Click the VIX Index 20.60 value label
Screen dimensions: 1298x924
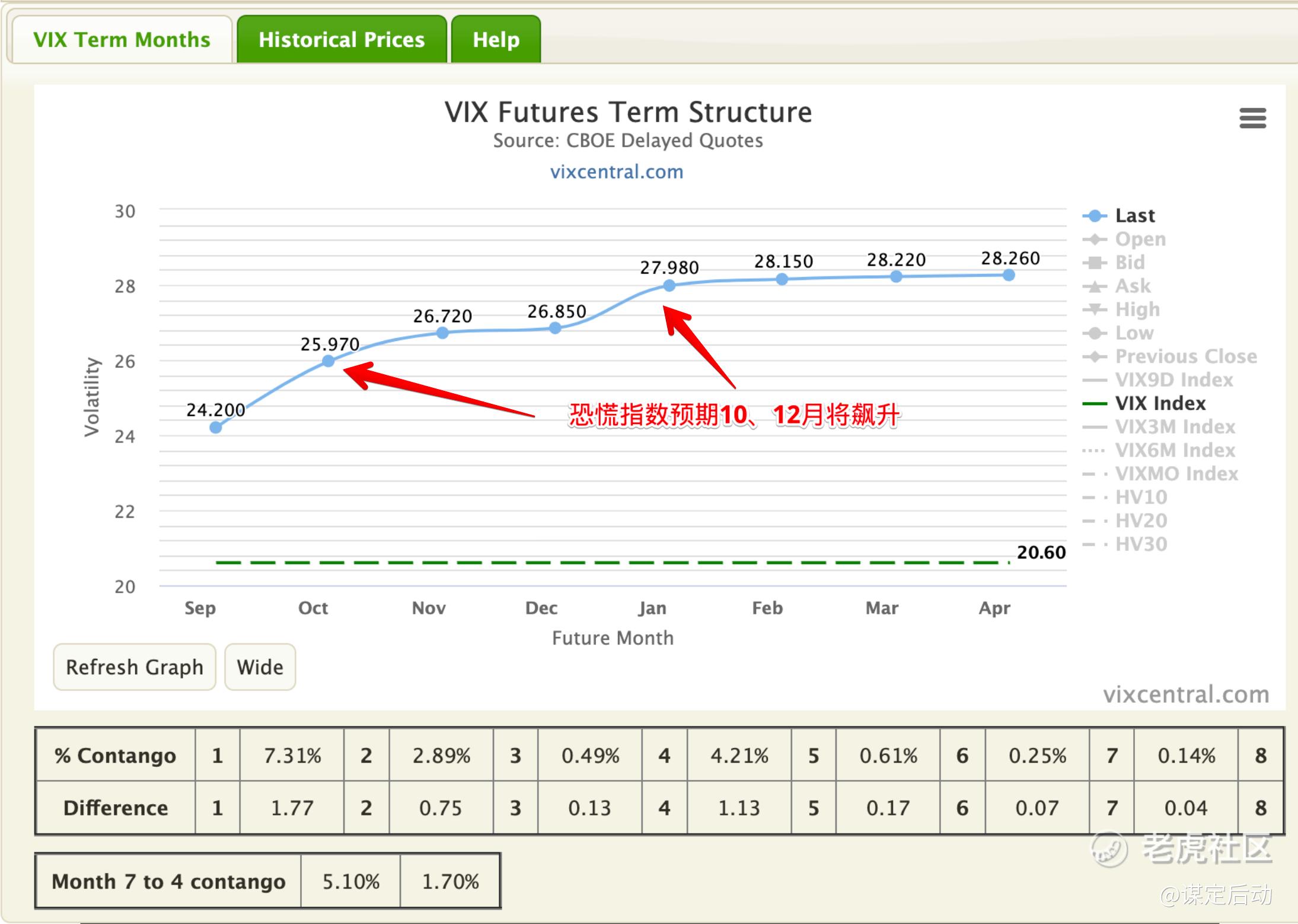1041,552
